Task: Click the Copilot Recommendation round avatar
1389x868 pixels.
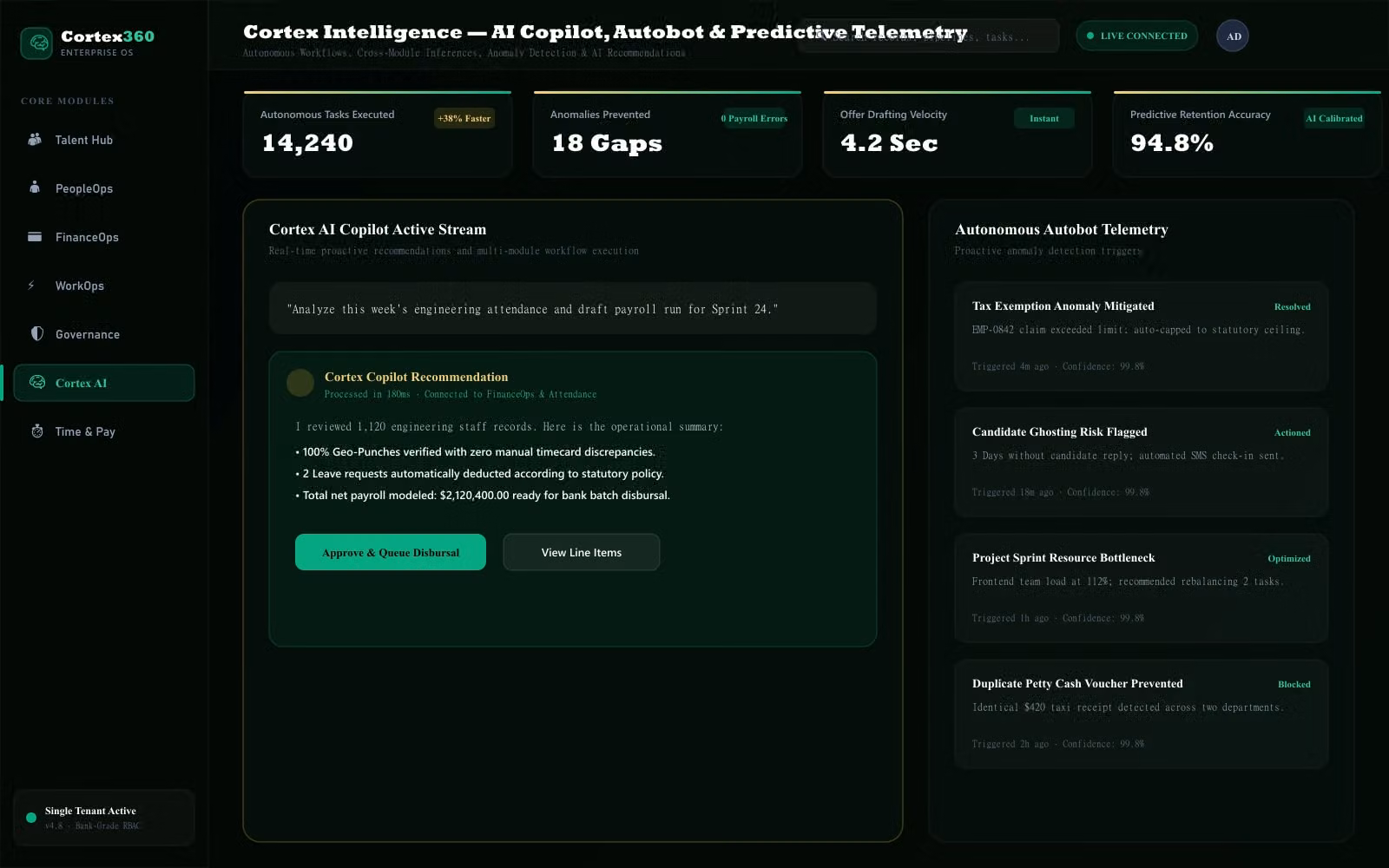Action: (300, 382)
